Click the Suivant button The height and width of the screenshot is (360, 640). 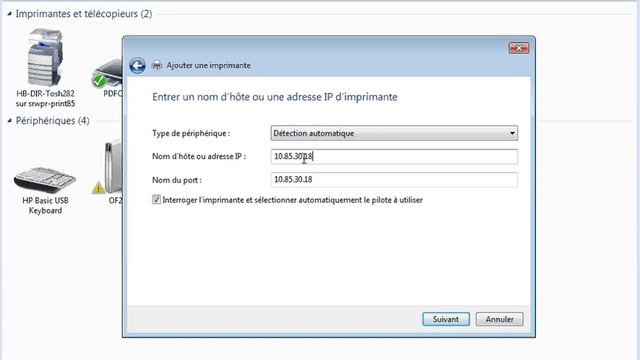(x=446, y=319)
